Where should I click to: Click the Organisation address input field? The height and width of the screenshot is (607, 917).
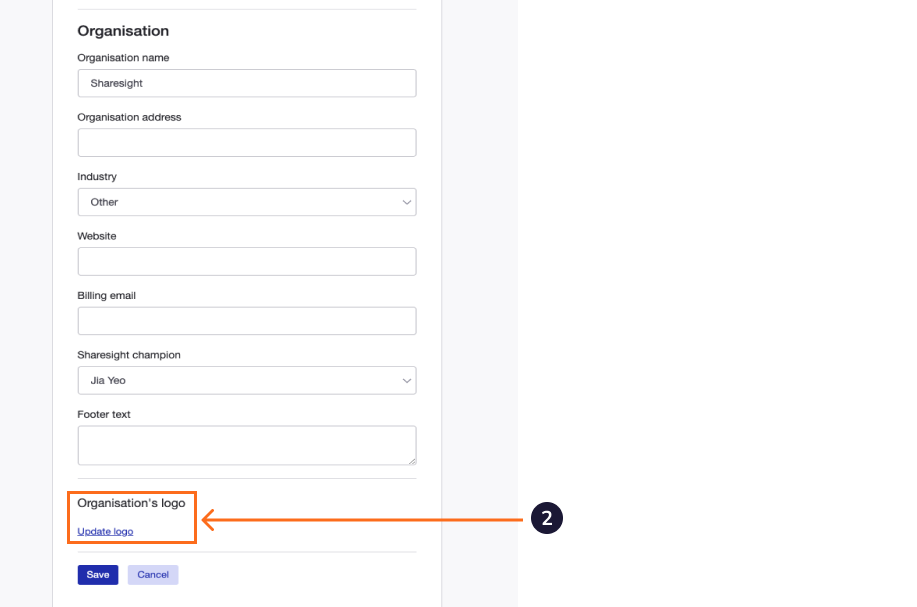[x=246, y=142]
